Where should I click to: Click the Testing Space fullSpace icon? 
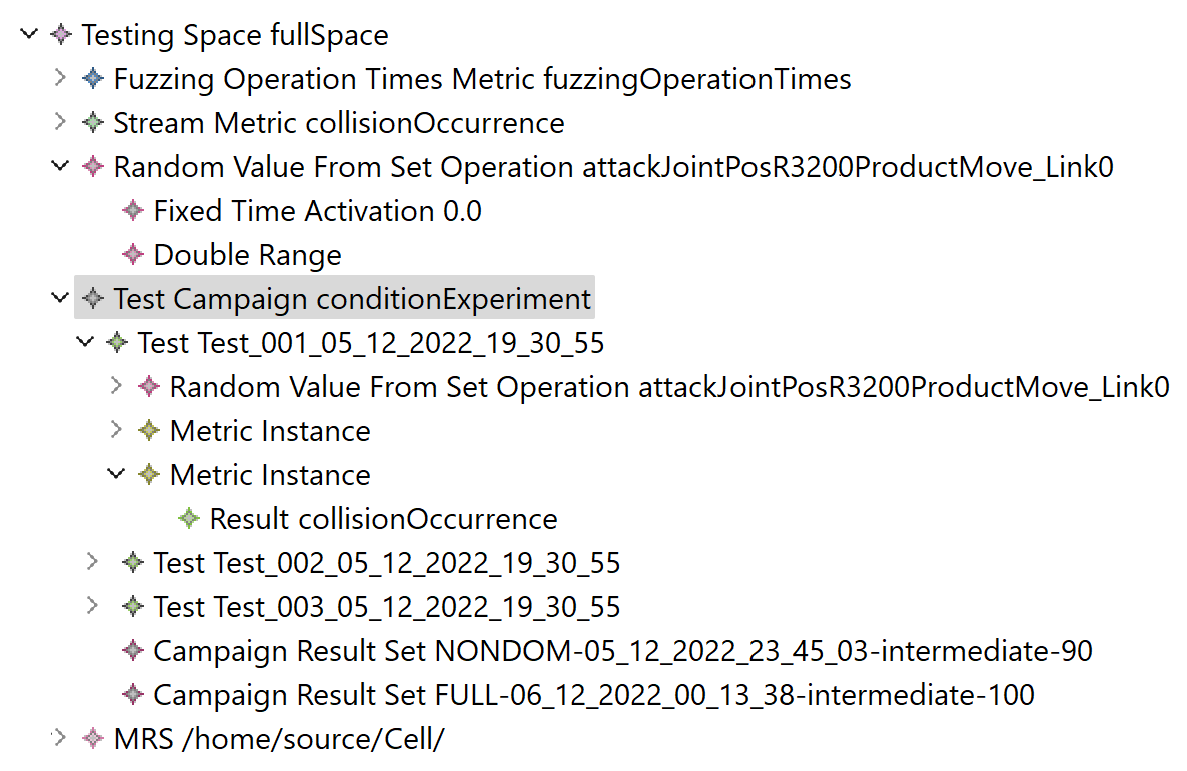pyautogui.click(x=61, y=35)
